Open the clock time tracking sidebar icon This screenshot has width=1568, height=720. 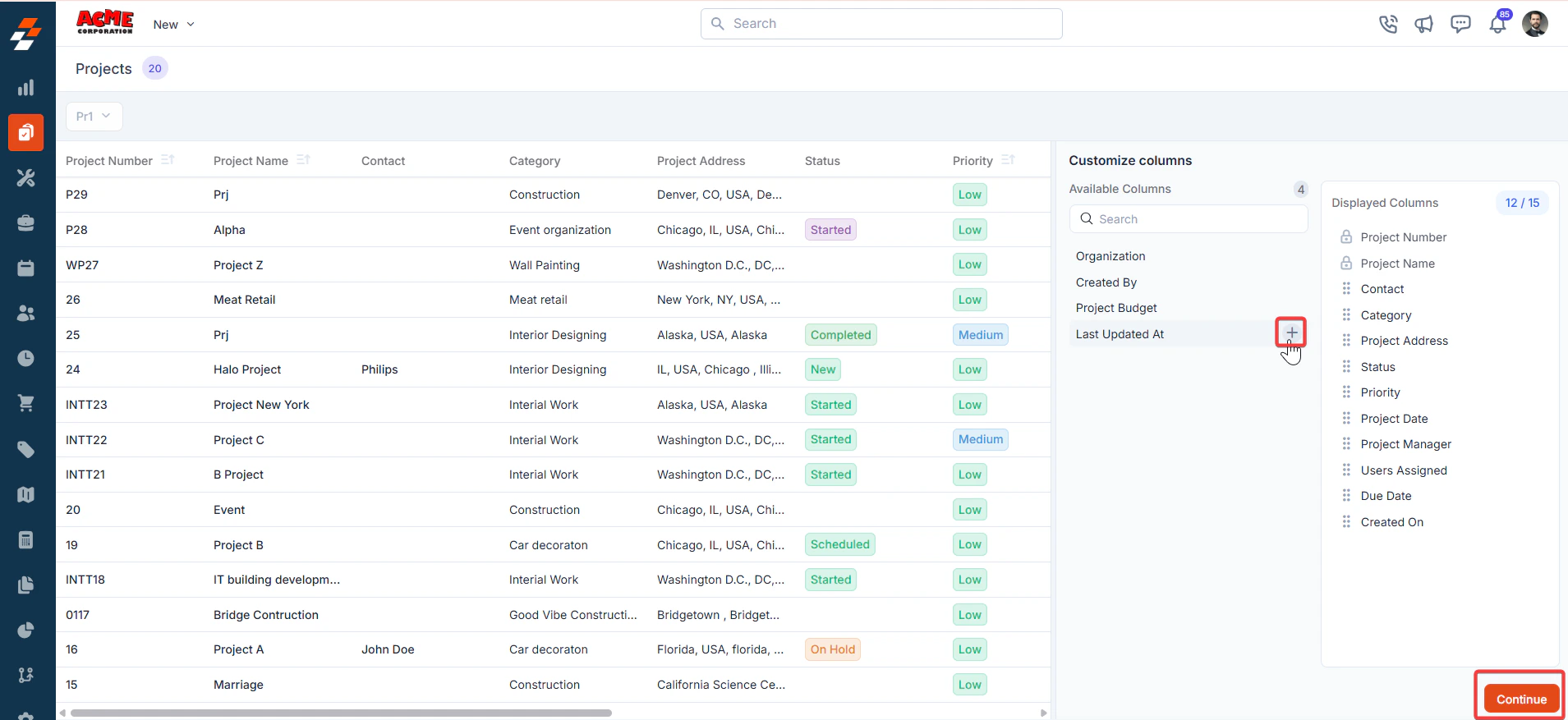(26, 358)
